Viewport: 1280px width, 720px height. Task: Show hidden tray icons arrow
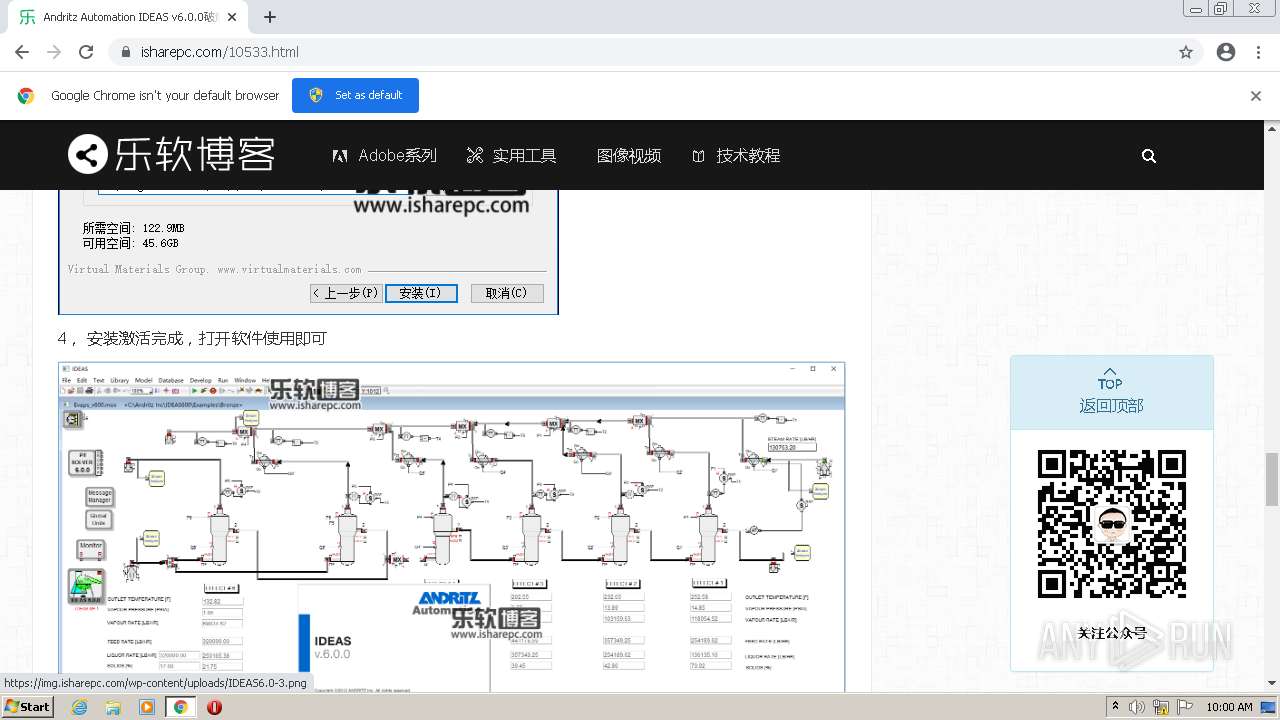click(x=1115, y=706)
